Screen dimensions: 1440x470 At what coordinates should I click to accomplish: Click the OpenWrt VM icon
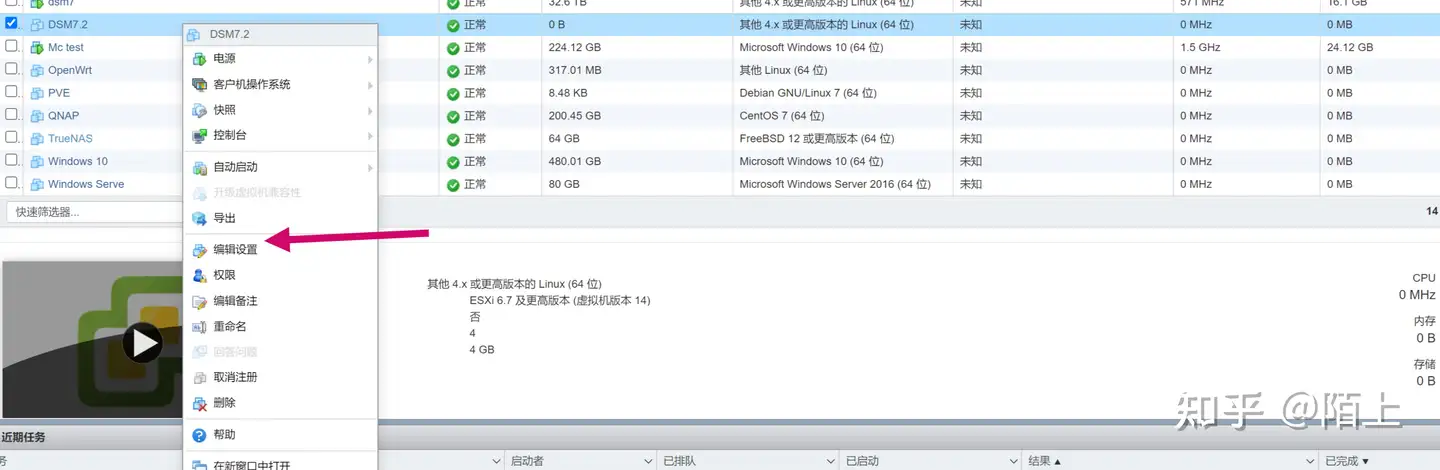pyautogui.click(x=37, y=70)
